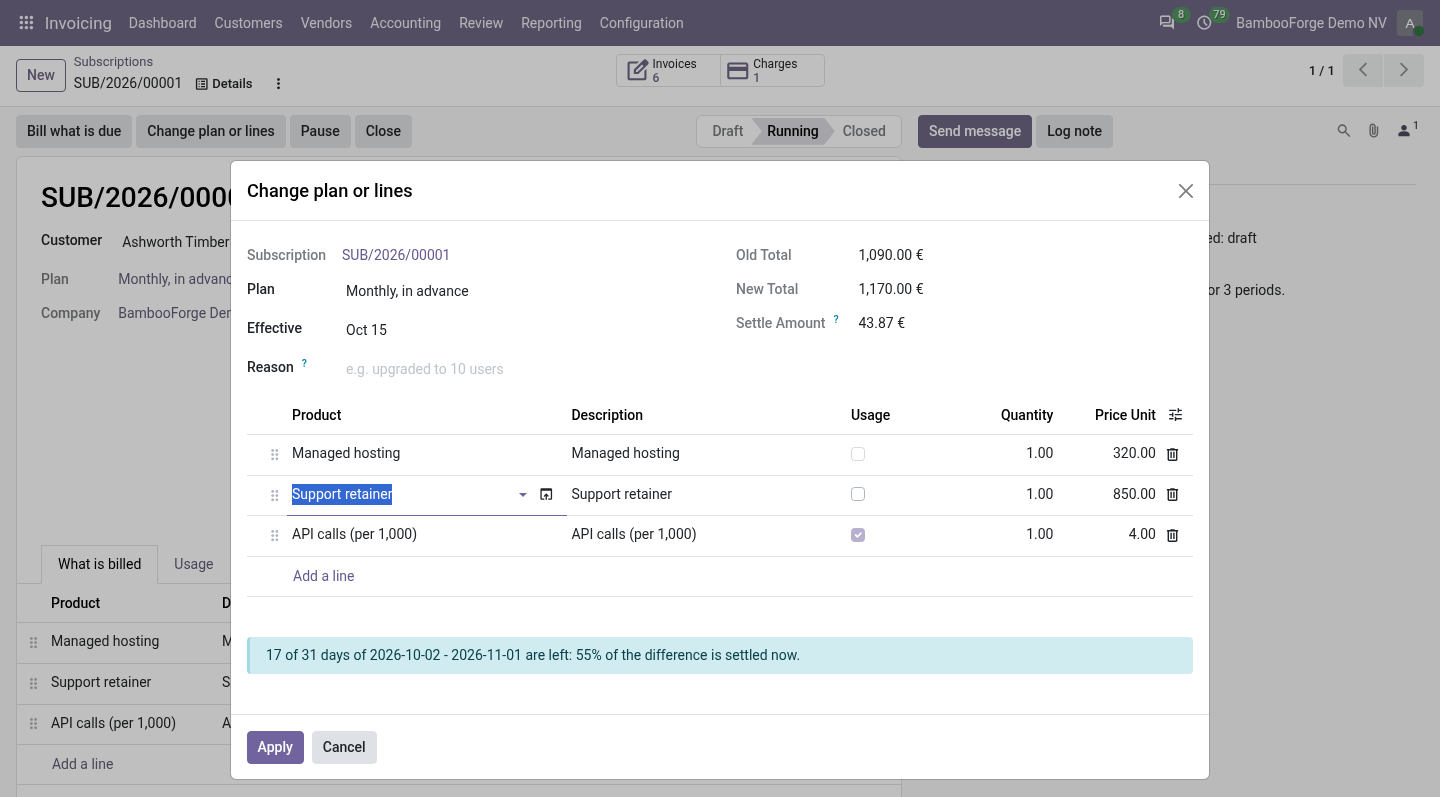The width and height of the screenshot is (1440, 797).
Task: Open the Configuration menu
Action: (x=641, y=23)
